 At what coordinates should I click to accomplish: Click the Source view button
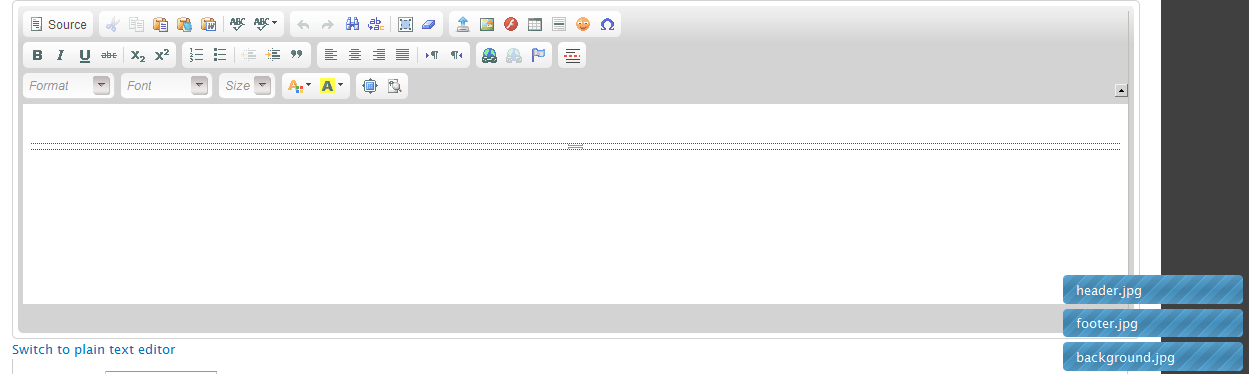pyautogui.click(x=58, y=24)
